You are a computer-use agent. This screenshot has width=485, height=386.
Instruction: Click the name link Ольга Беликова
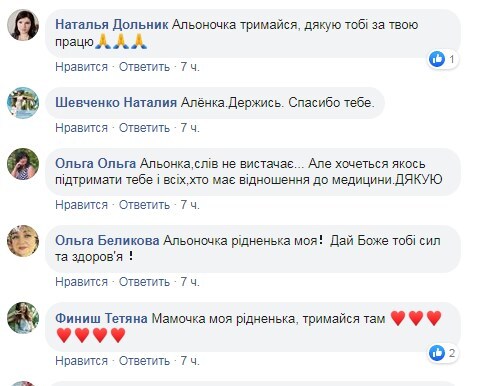pos(107,240)
